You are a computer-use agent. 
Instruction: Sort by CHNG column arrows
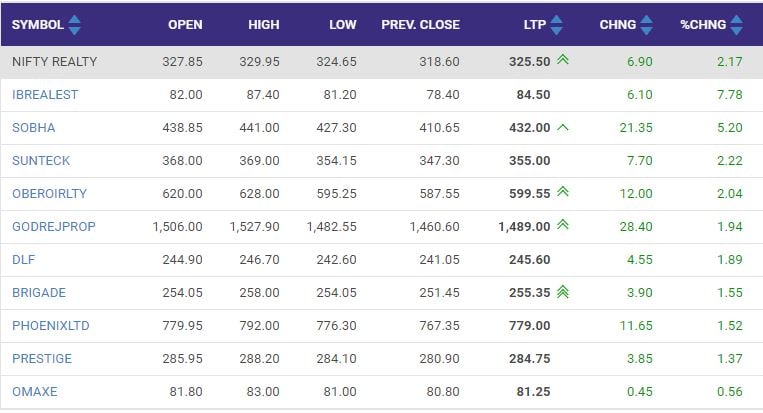point(645,24)
